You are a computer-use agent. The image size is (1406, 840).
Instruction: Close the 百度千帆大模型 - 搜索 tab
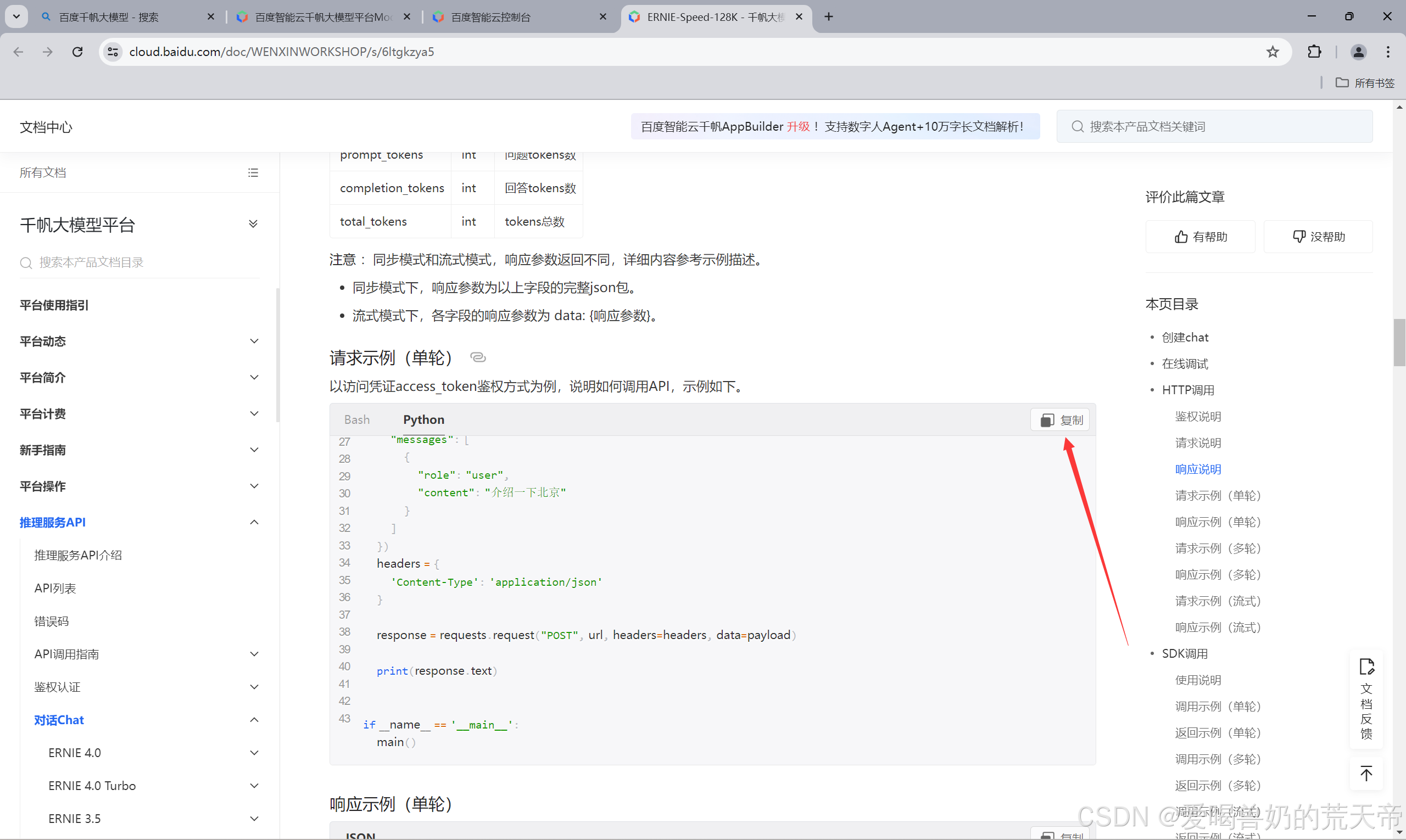(x=211, y=16)
